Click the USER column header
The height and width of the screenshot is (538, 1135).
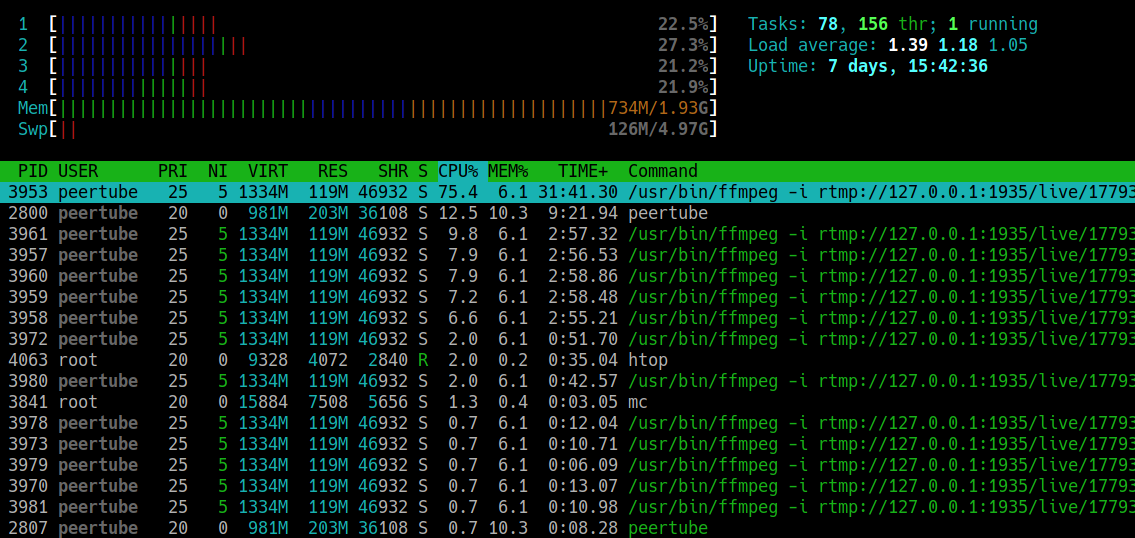pos(78,171)
